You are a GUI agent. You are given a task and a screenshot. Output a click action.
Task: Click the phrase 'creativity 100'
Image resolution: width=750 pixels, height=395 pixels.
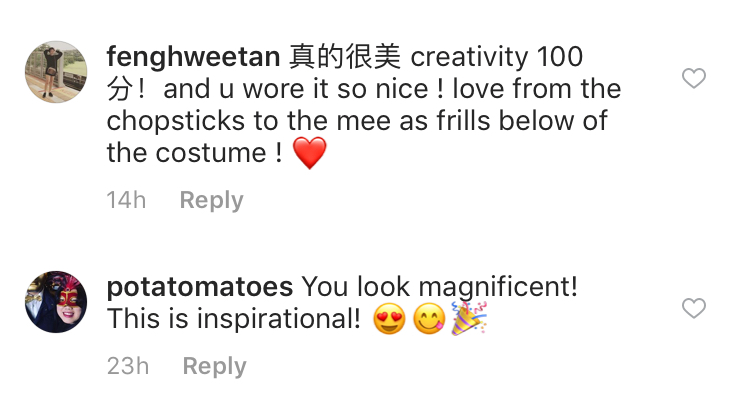(x=496, y=57)
